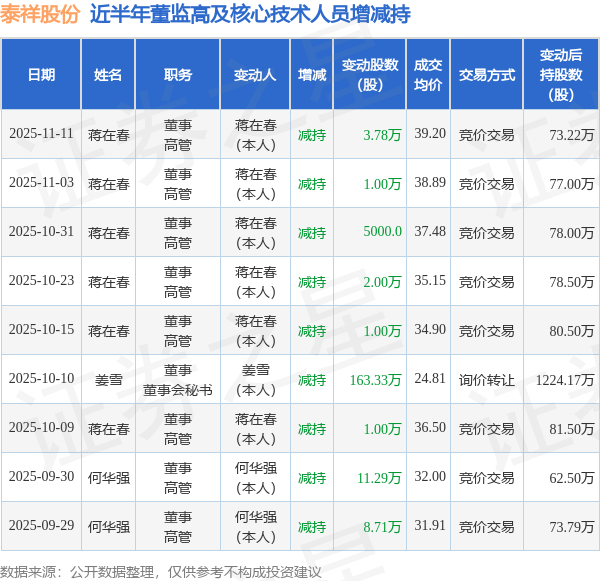
Task: Click 蒋在春 name in the 2025-11-11 row
Action: point(109,135)
